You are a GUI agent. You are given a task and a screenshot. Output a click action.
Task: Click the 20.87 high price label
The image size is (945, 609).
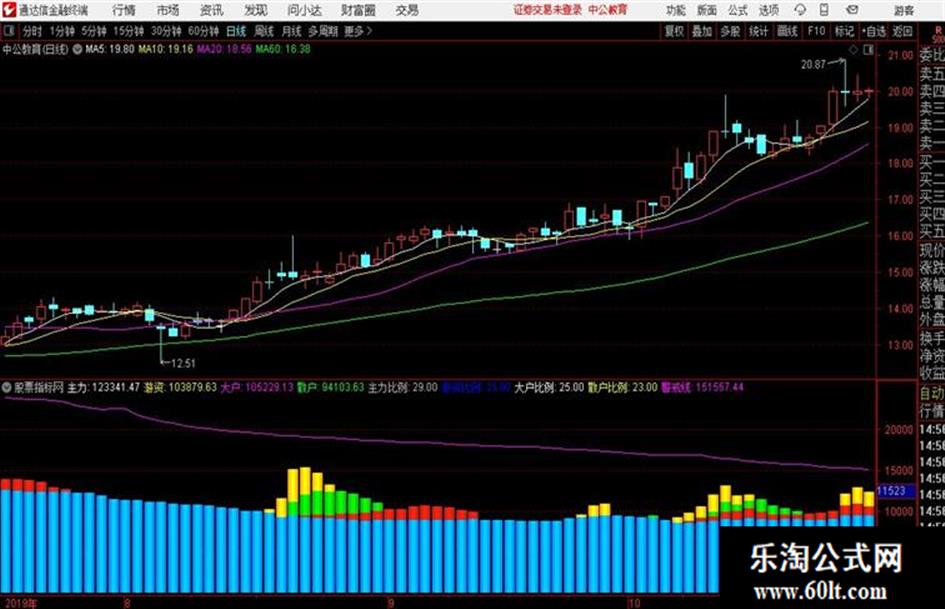(813, 65)
